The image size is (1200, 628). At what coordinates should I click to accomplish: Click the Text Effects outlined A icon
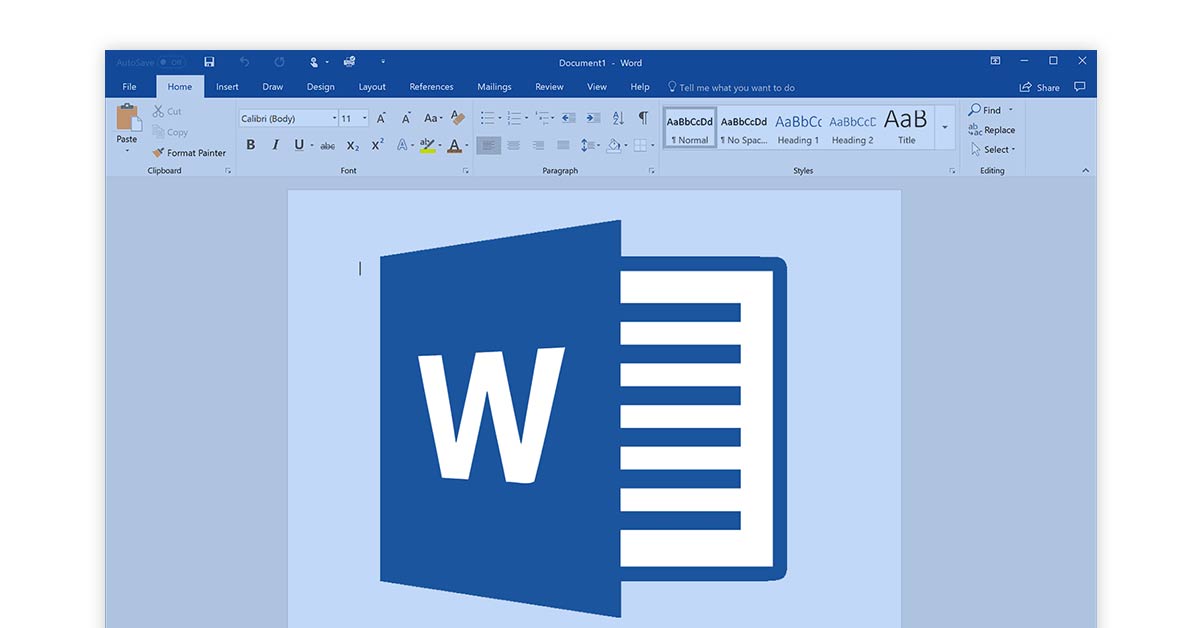404,145
